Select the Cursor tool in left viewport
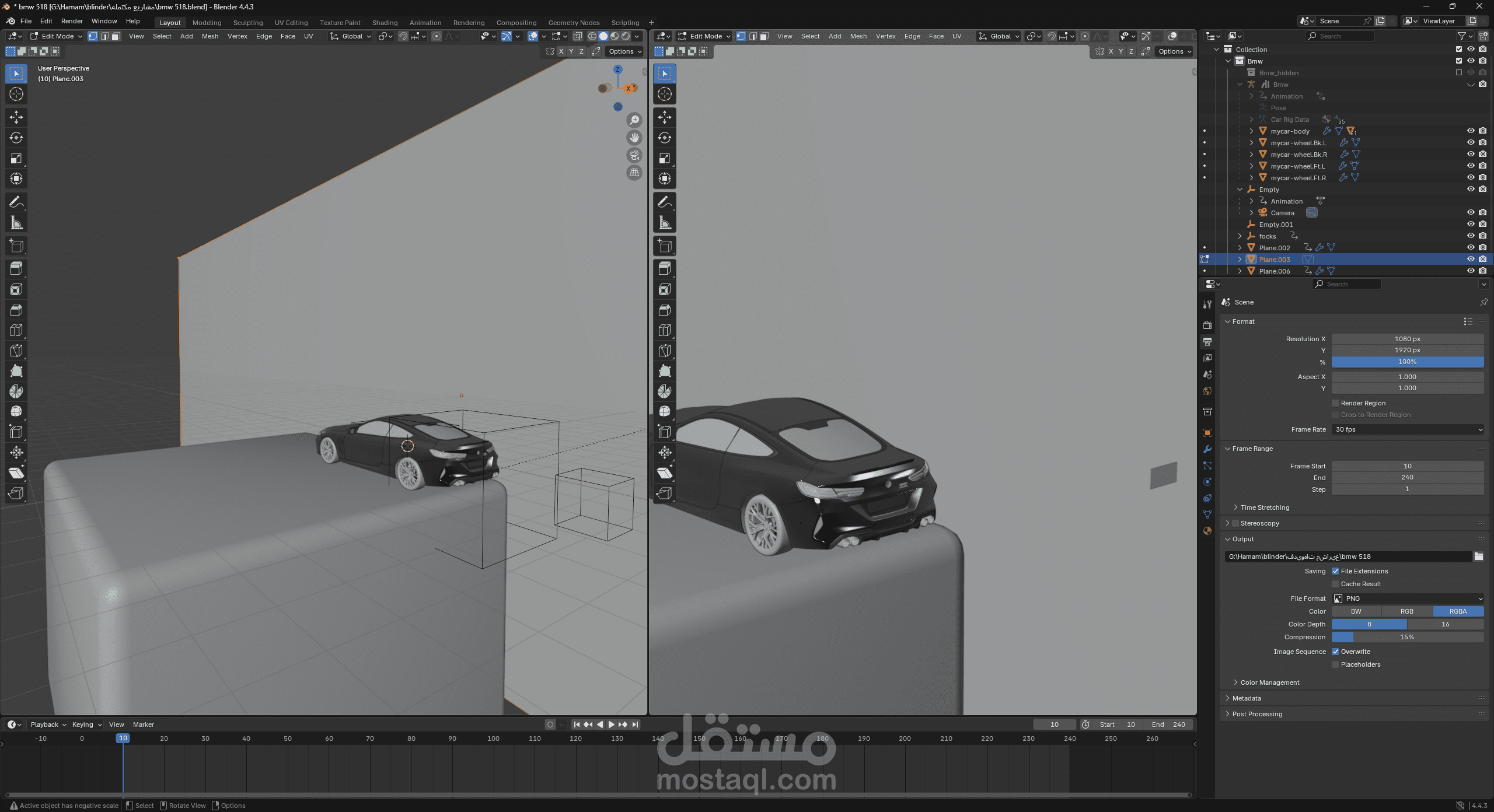This screenshot has height=812, width=1494. [x=16, y=94]
